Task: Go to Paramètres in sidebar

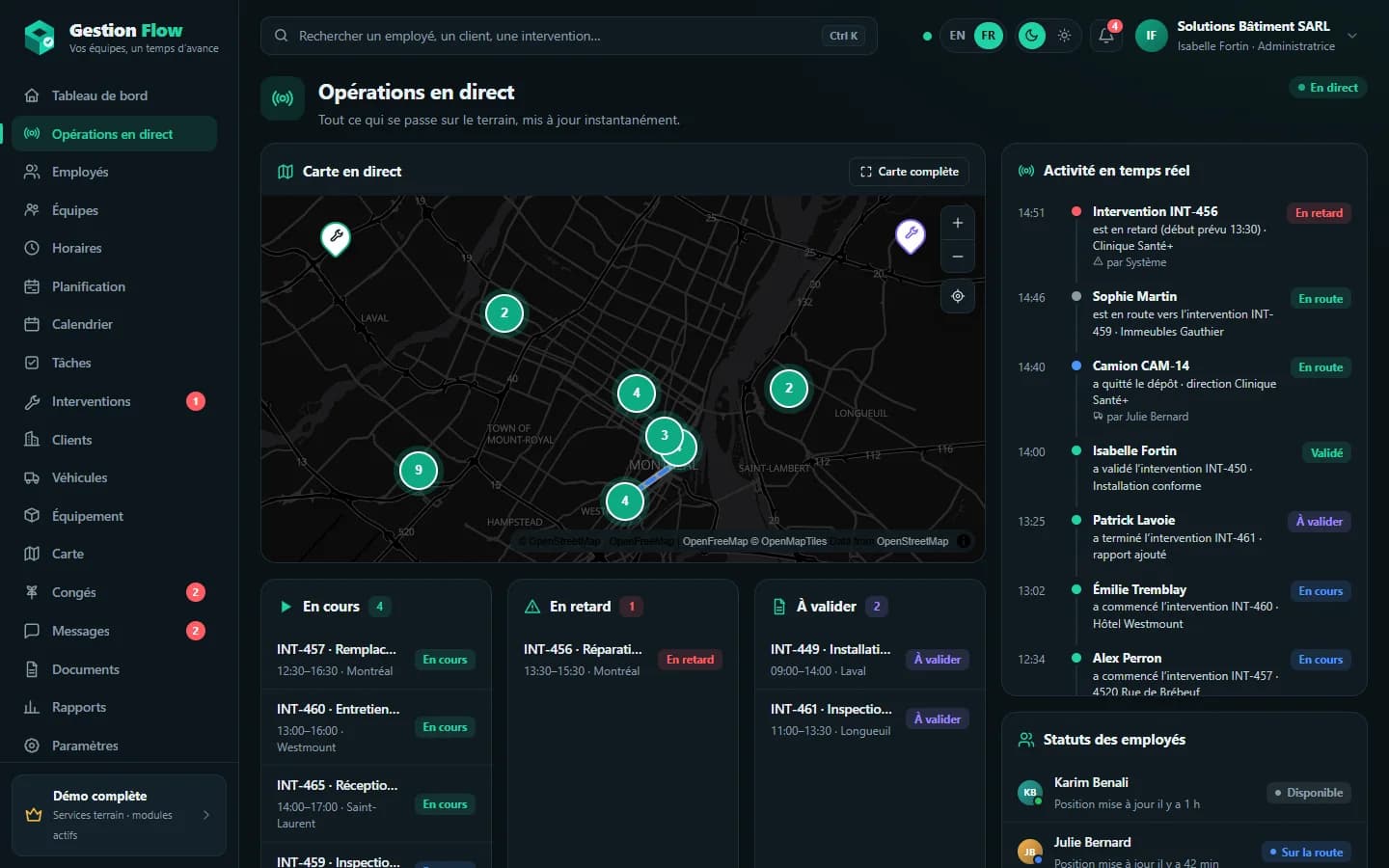Action: (114, 746)
